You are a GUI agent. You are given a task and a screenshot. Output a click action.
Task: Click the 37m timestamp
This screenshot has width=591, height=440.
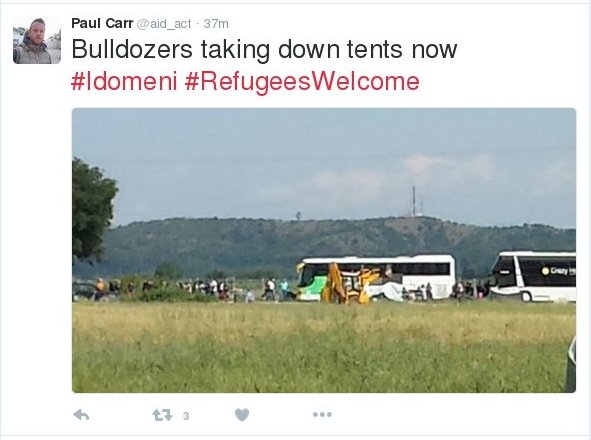click(x=216, y=24)
